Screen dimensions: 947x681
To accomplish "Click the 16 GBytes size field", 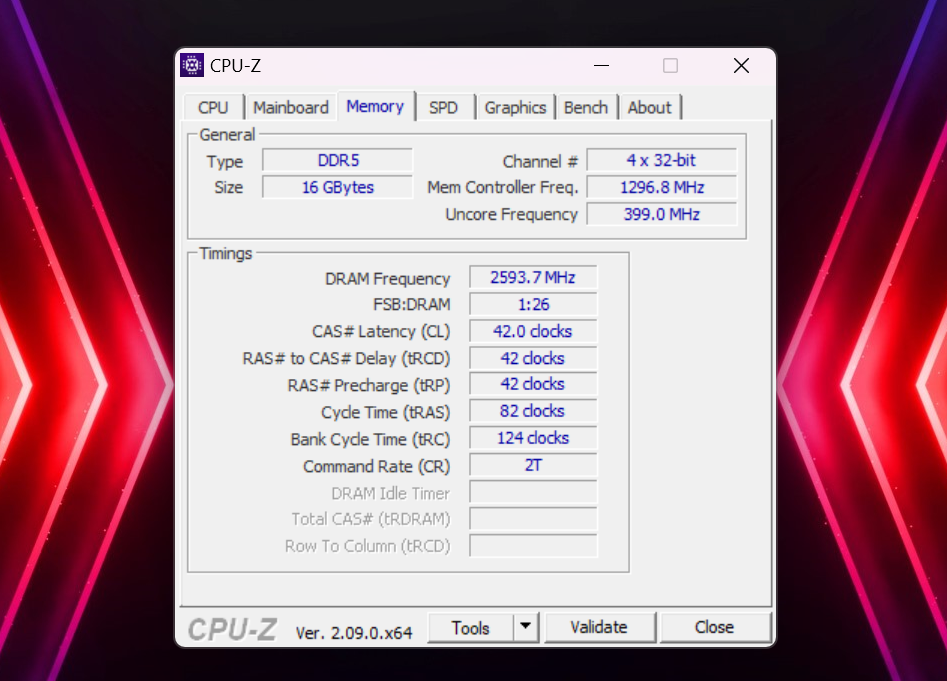I will [x=338, y=187].
